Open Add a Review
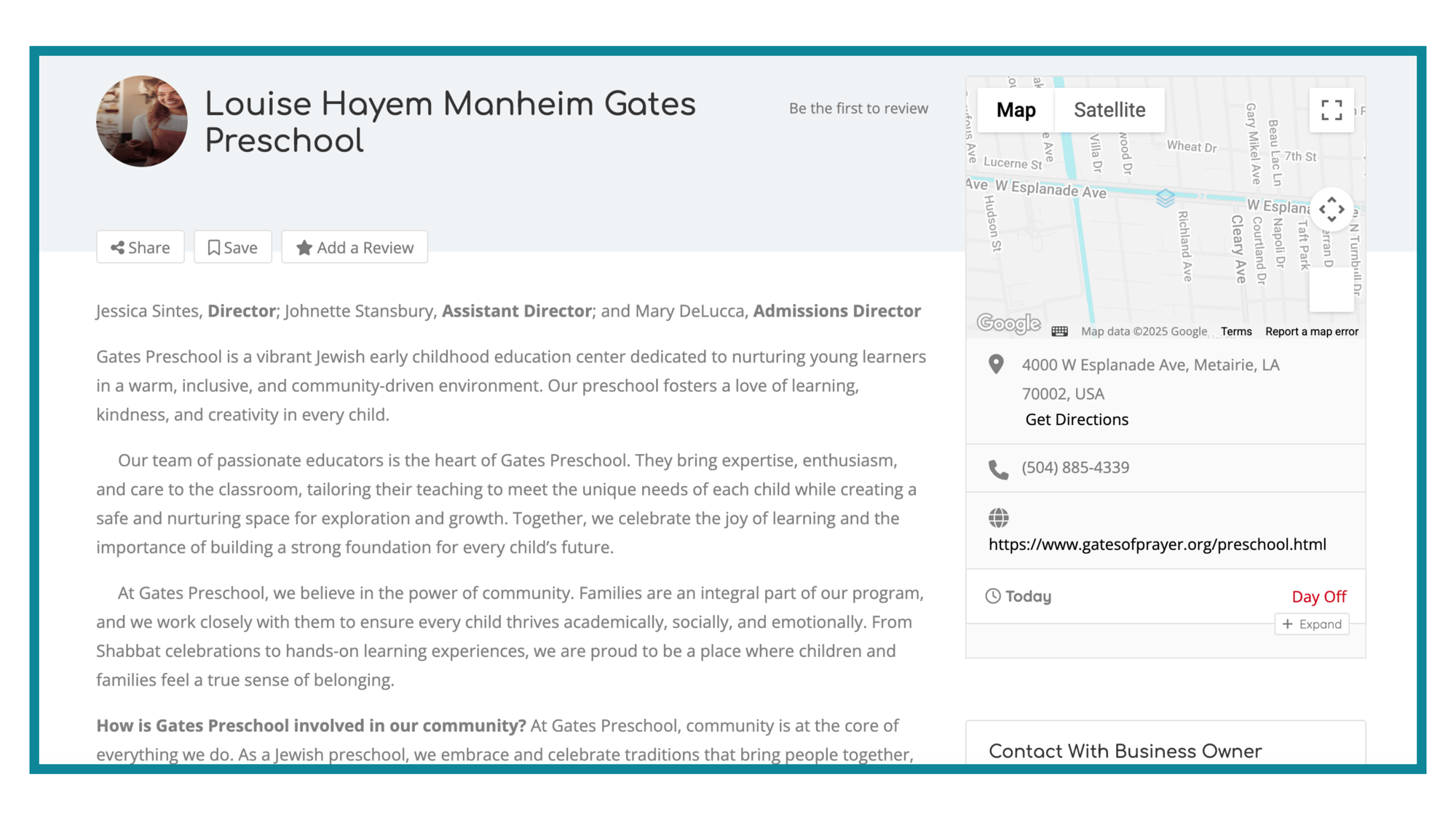Screen dimensions: 1456x820 pyautogui.click(x=355, y=247)
